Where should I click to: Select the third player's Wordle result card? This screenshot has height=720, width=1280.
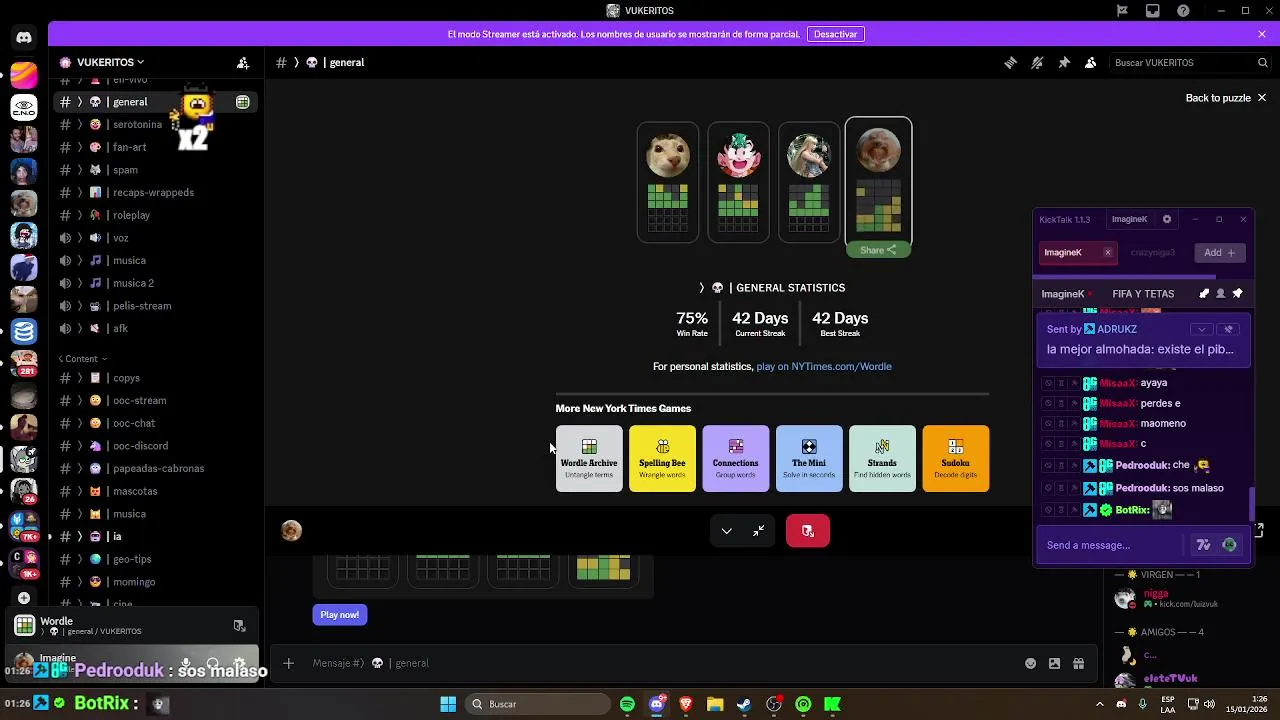click(x=808, y=182)
